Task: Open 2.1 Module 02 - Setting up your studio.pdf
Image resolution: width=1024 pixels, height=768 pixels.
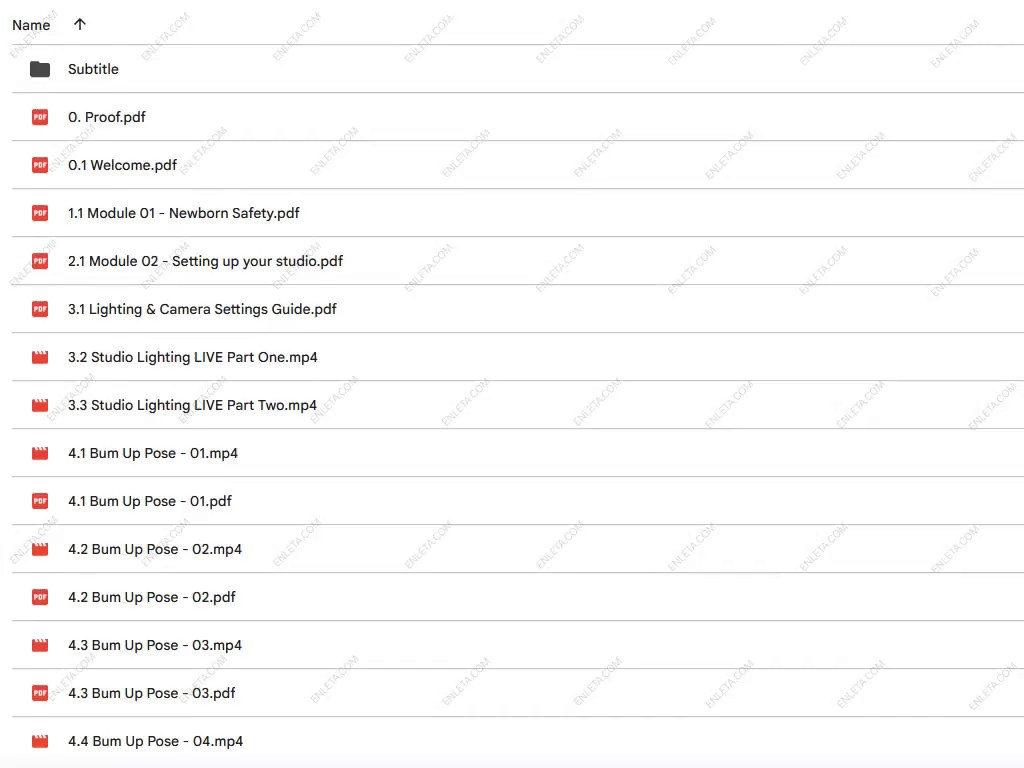Action: pyautogui.click(x=205, y=261)
